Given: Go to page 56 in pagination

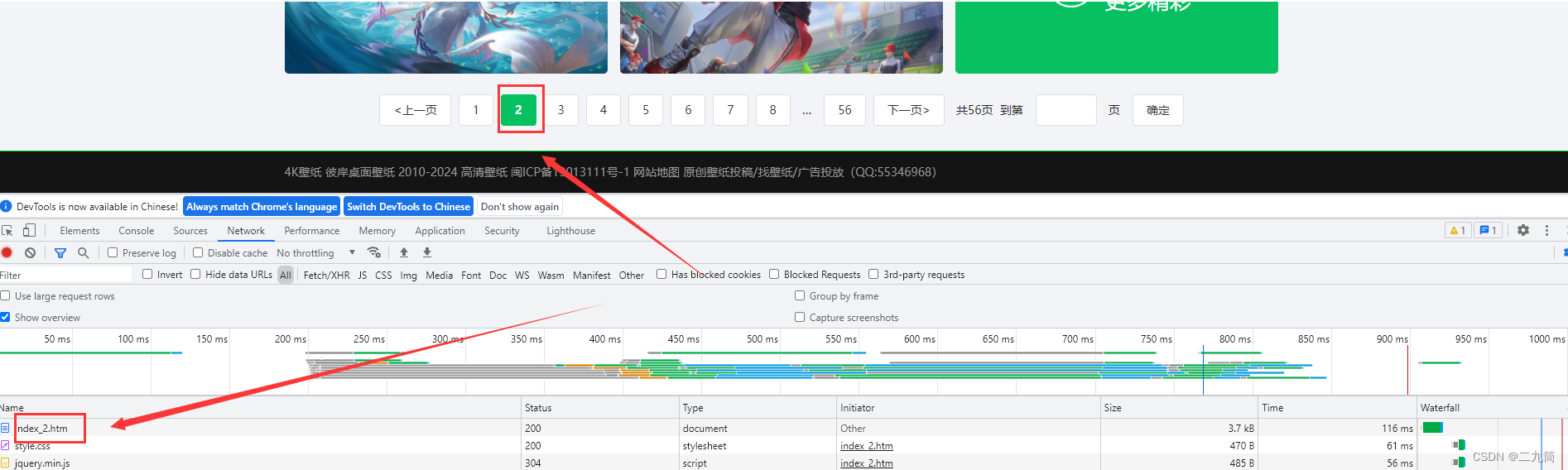Looking at the screenshot, I should [844, 110].
